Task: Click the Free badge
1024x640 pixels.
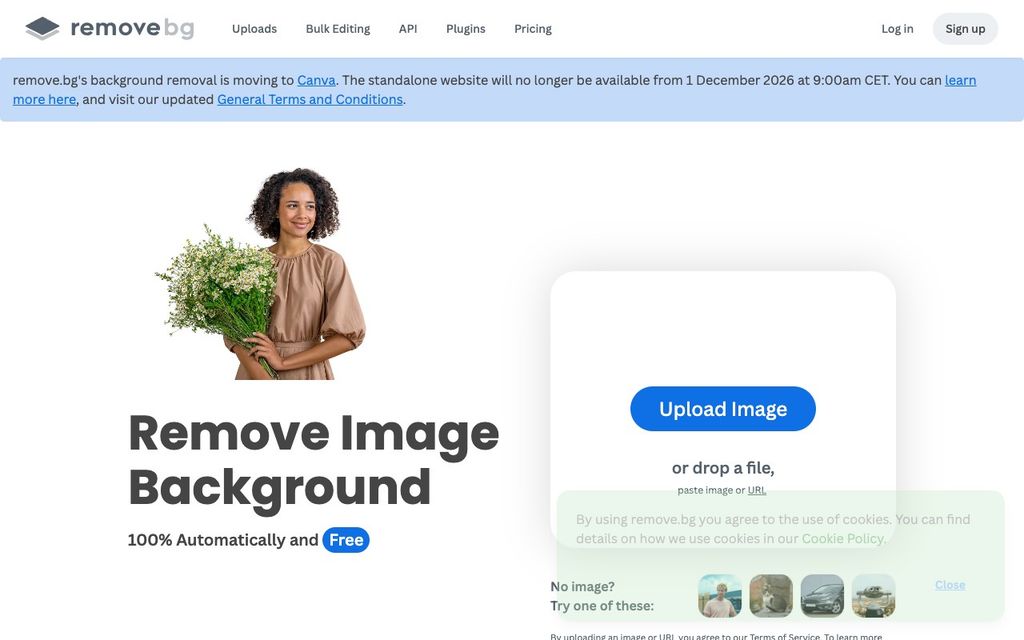Action: (346, 540)
